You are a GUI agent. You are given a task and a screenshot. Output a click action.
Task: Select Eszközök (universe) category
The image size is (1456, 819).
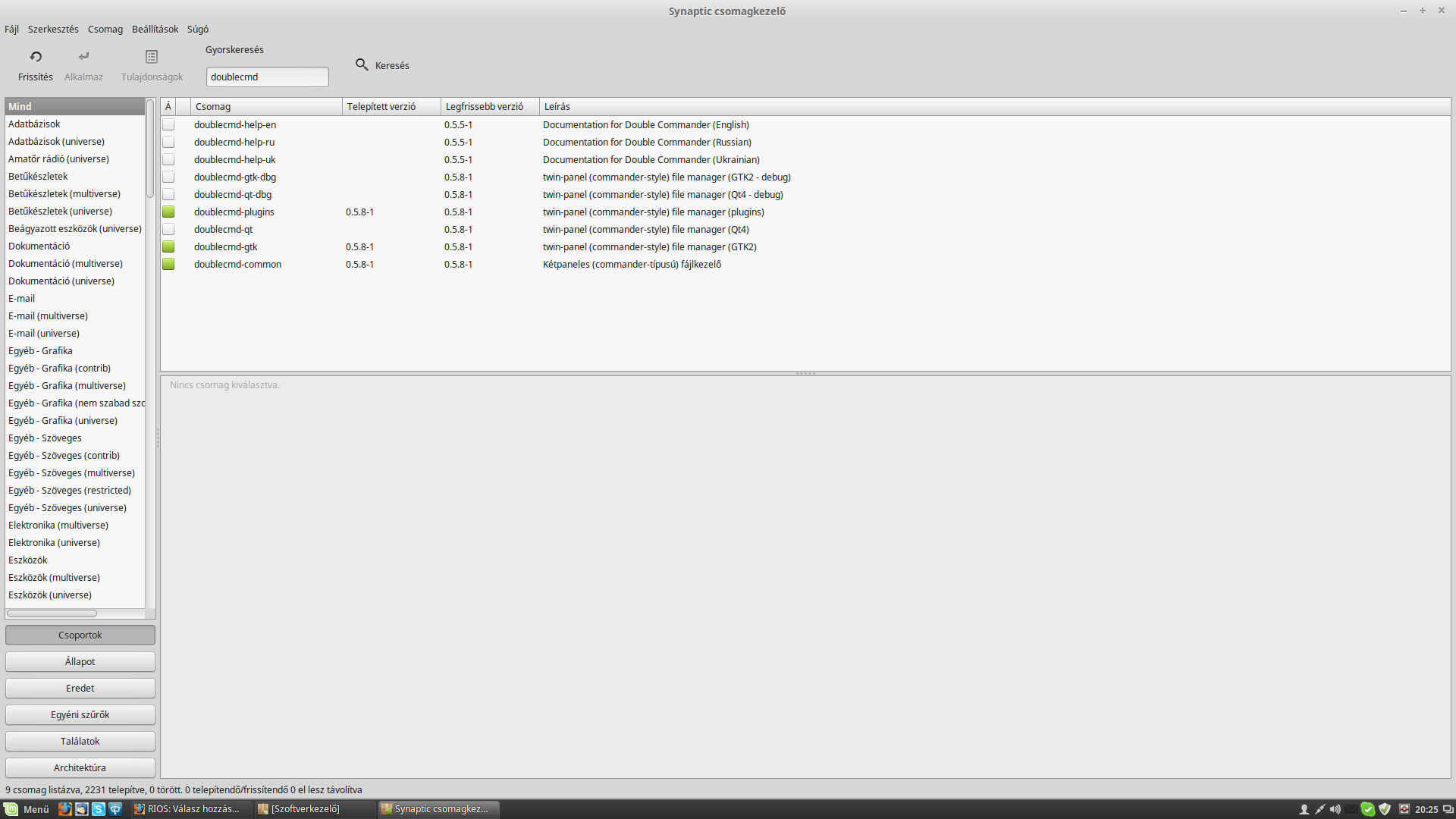tap(75, 595)
